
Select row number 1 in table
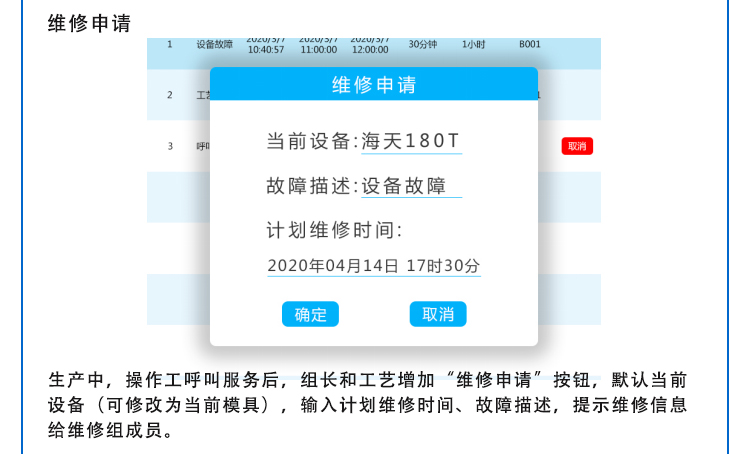point(170,45)
